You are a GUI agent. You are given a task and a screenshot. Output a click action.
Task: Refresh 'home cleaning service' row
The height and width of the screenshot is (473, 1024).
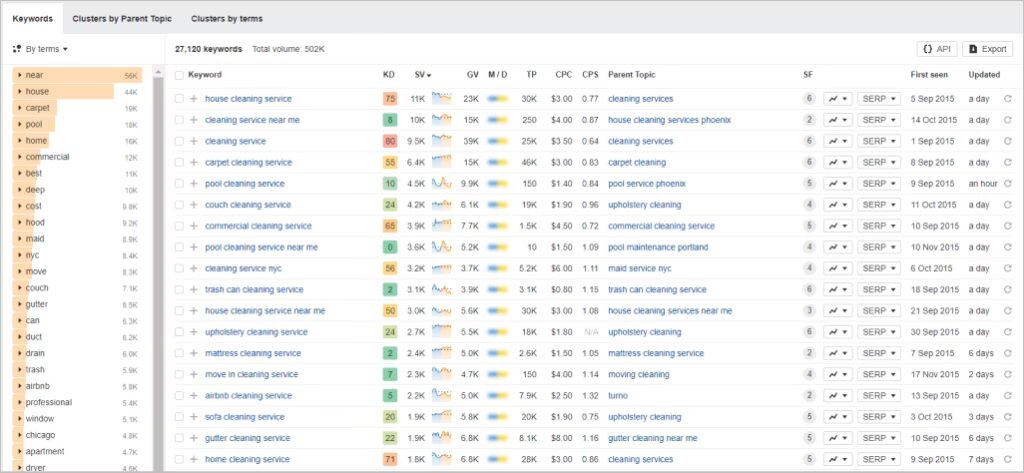pyautogui.click(x=1008, y=459)
